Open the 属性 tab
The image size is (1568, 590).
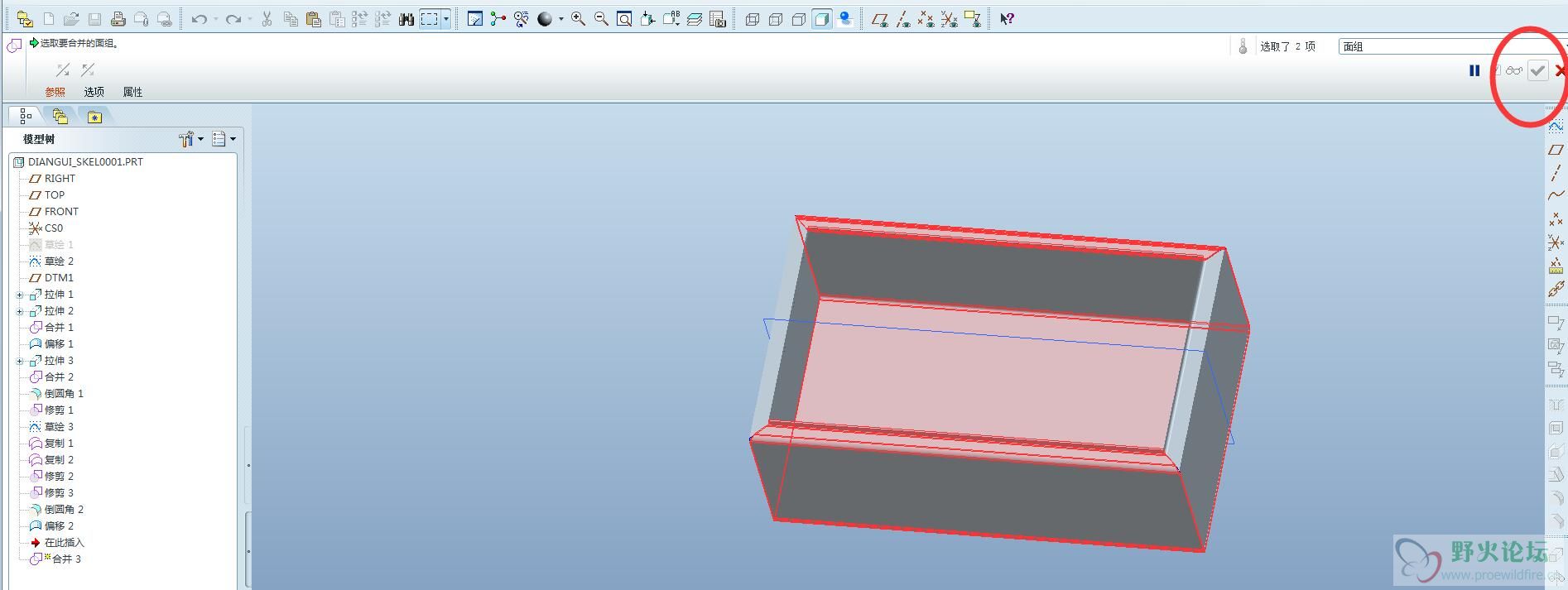pyautogui.click(x=132, y=92)
